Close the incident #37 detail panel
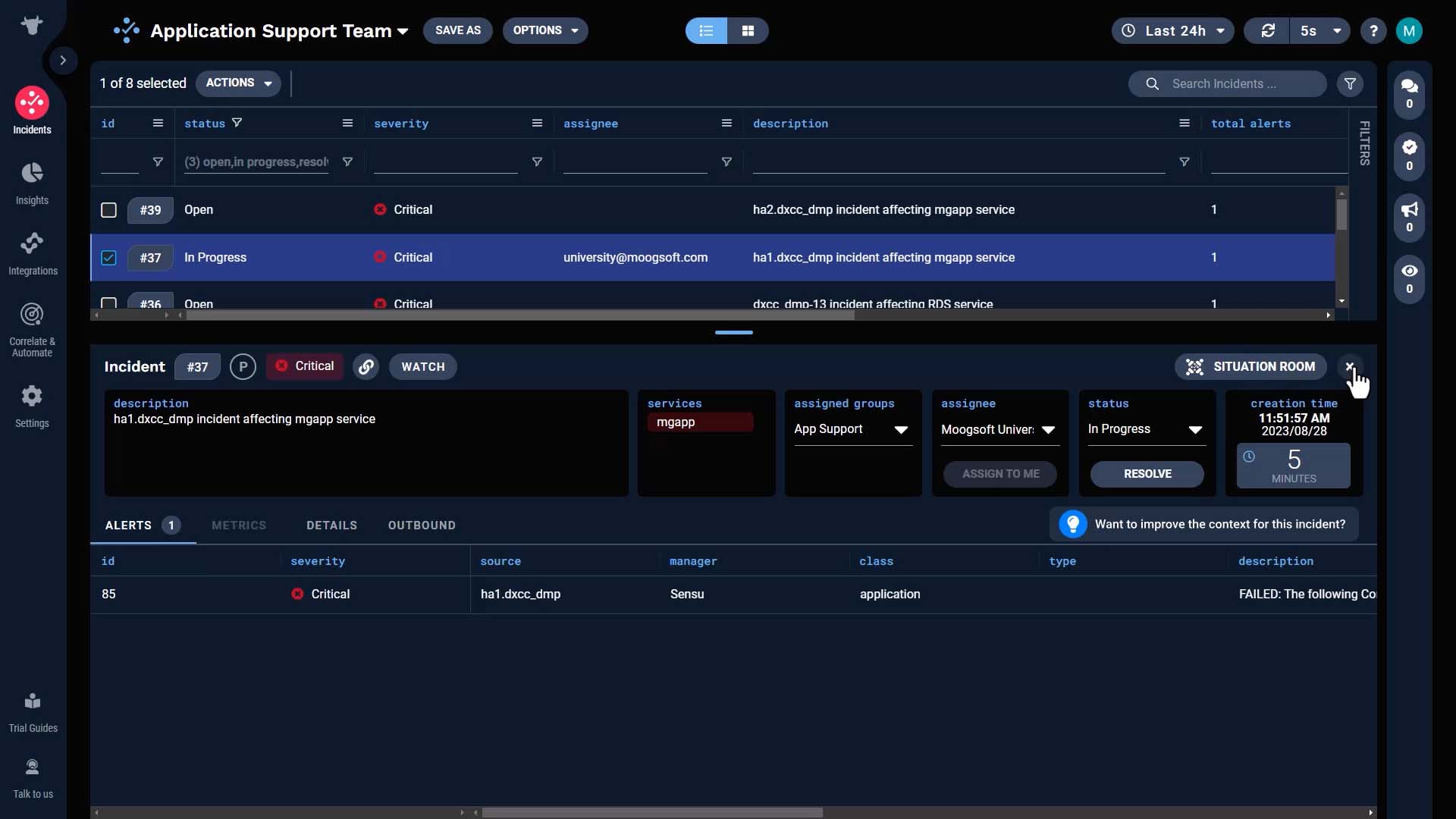Screen dimensions: 1456x819 (x=1350, y=366)
